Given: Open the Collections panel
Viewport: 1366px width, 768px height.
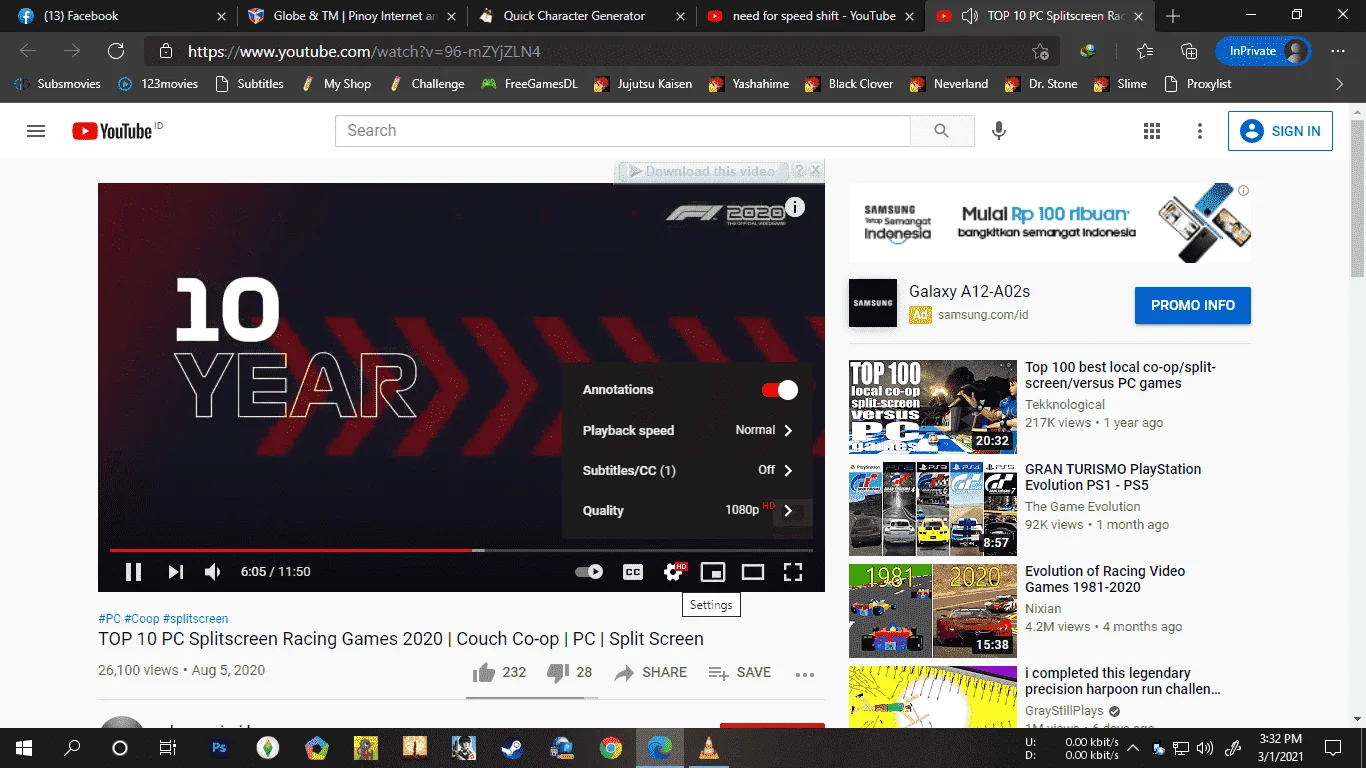Looking at the screenshot, I should [x=1189, y=51].
